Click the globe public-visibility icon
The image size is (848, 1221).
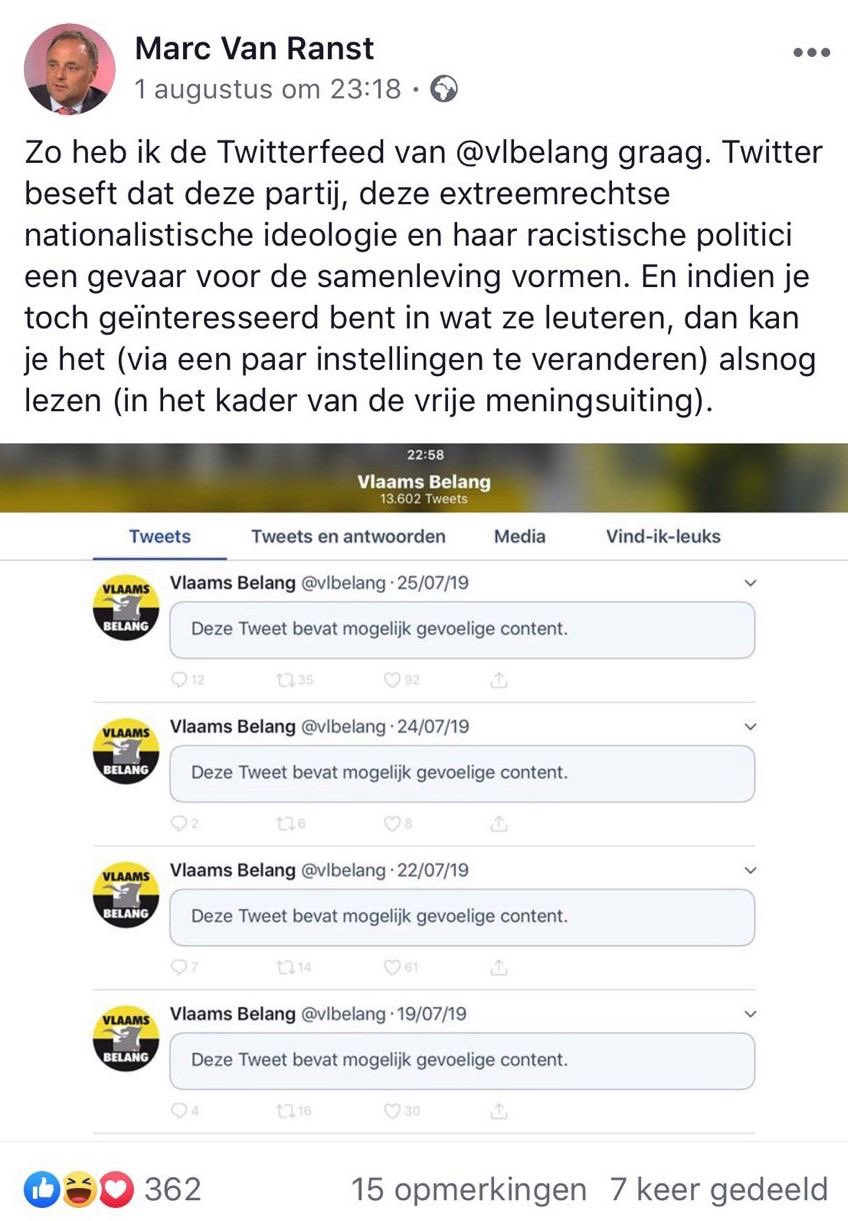(444, 91)
